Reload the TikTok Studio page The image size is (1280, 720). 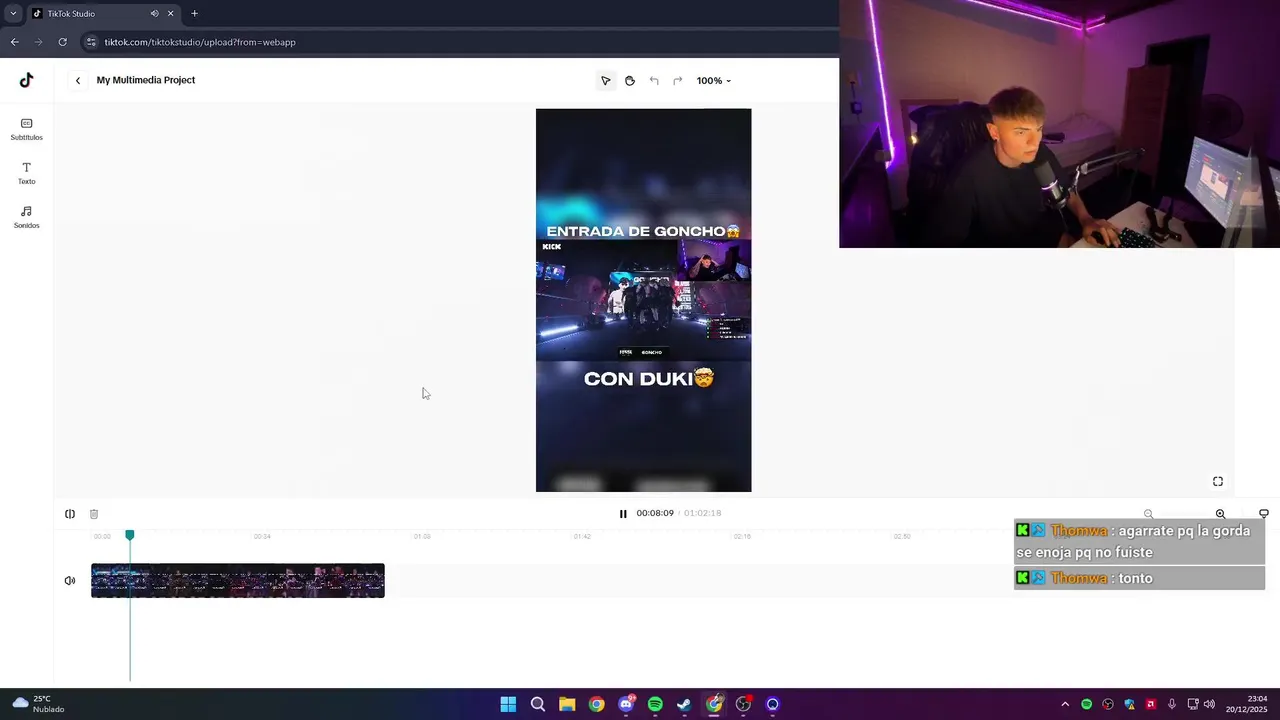coord(62,42)
